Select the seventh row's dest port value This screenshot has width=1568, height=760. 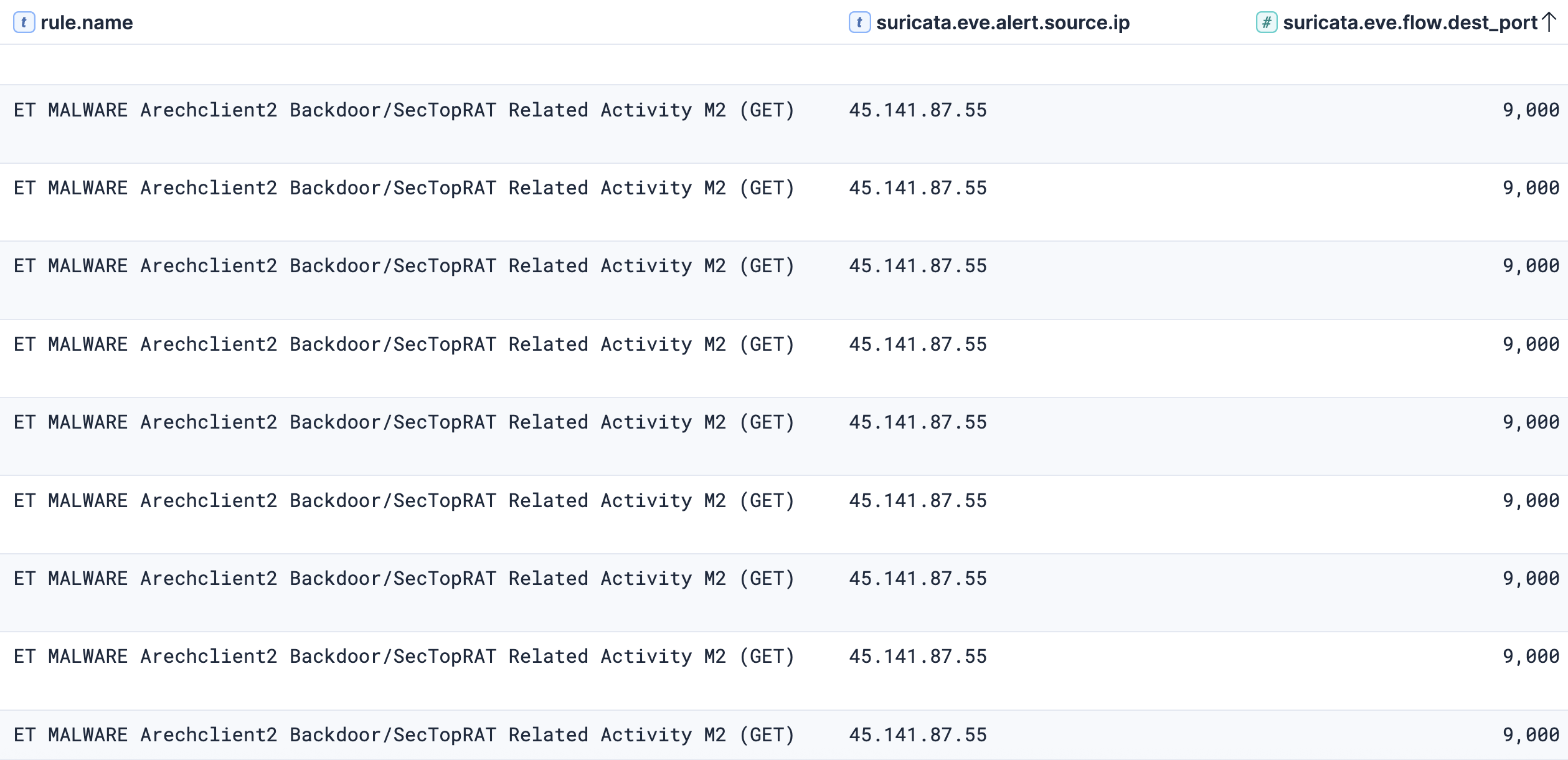click(1531, 579)
